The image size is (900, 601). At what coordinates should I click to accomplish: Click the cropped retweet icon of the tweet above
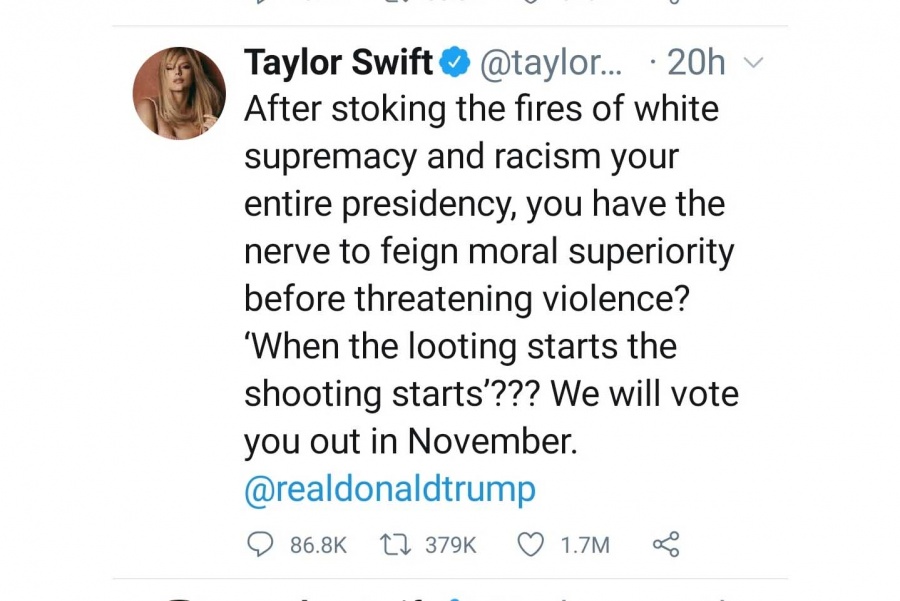point(396,2)
